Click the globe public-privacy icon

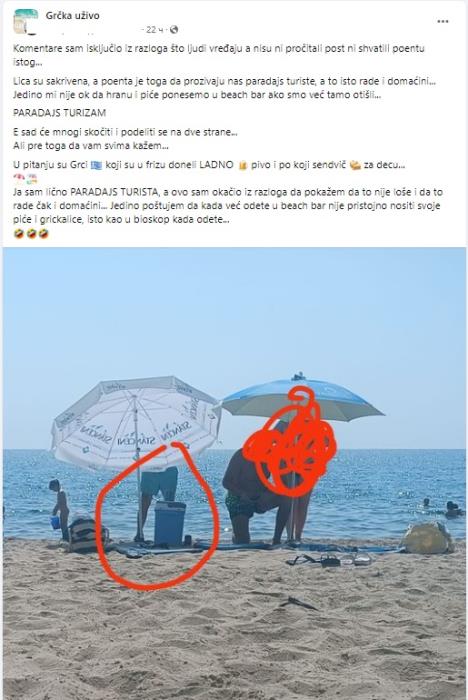tap(174, 29)
